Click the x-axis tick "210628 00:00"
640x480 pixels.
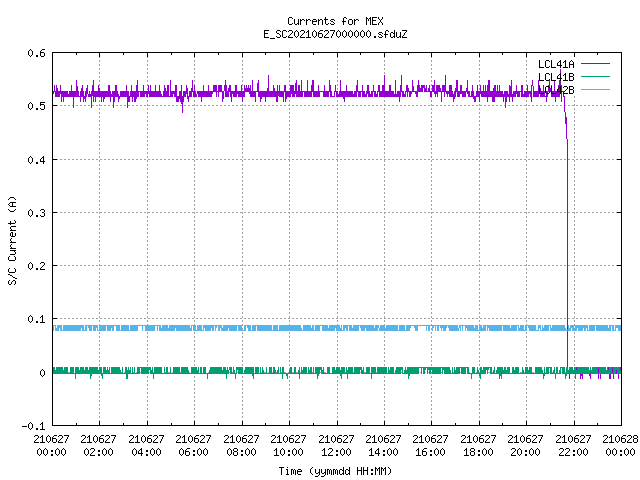(620, 445)
